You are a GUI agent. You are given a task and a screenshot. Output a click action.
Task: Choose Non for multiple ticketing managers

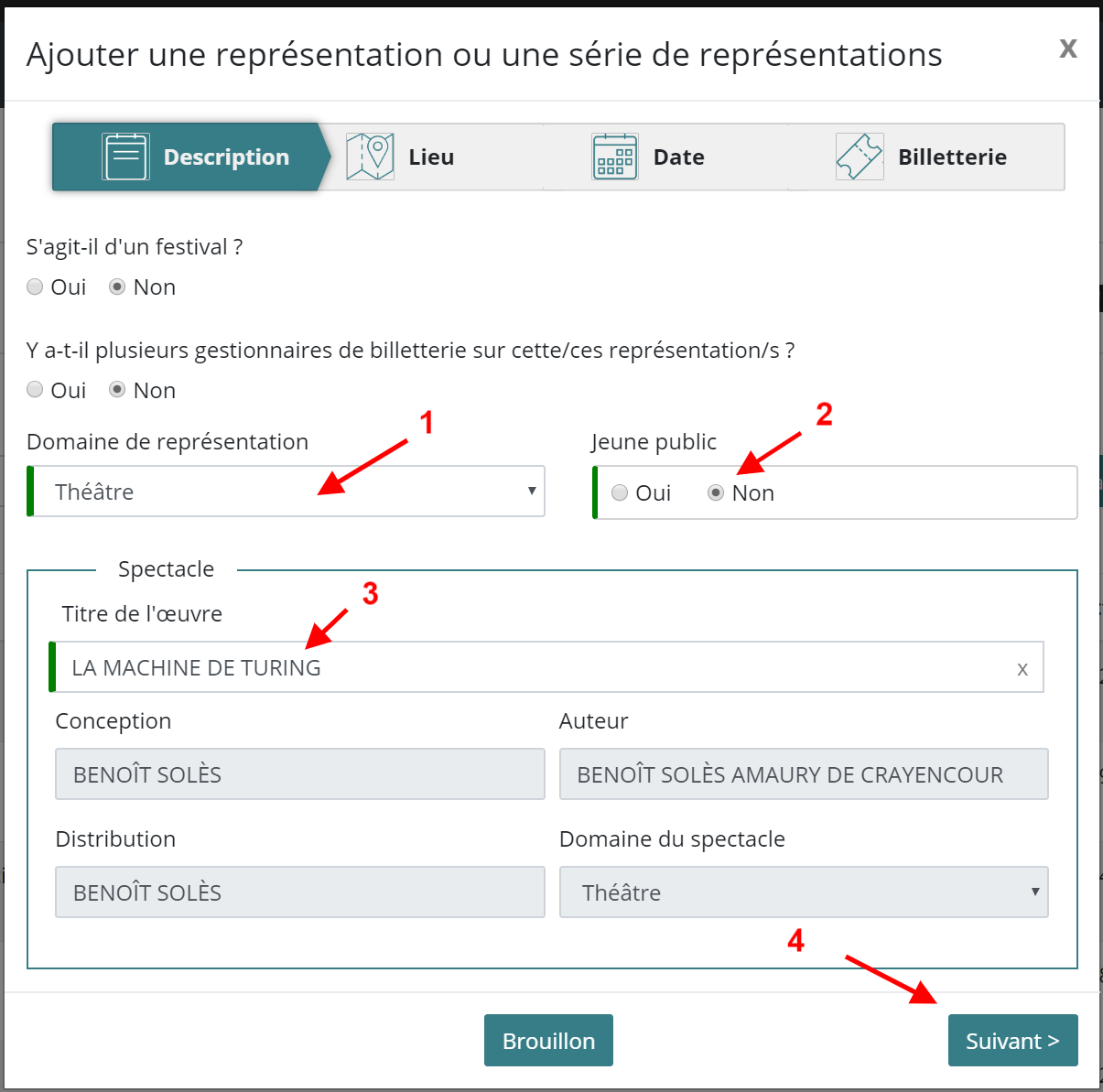(117, 391)
